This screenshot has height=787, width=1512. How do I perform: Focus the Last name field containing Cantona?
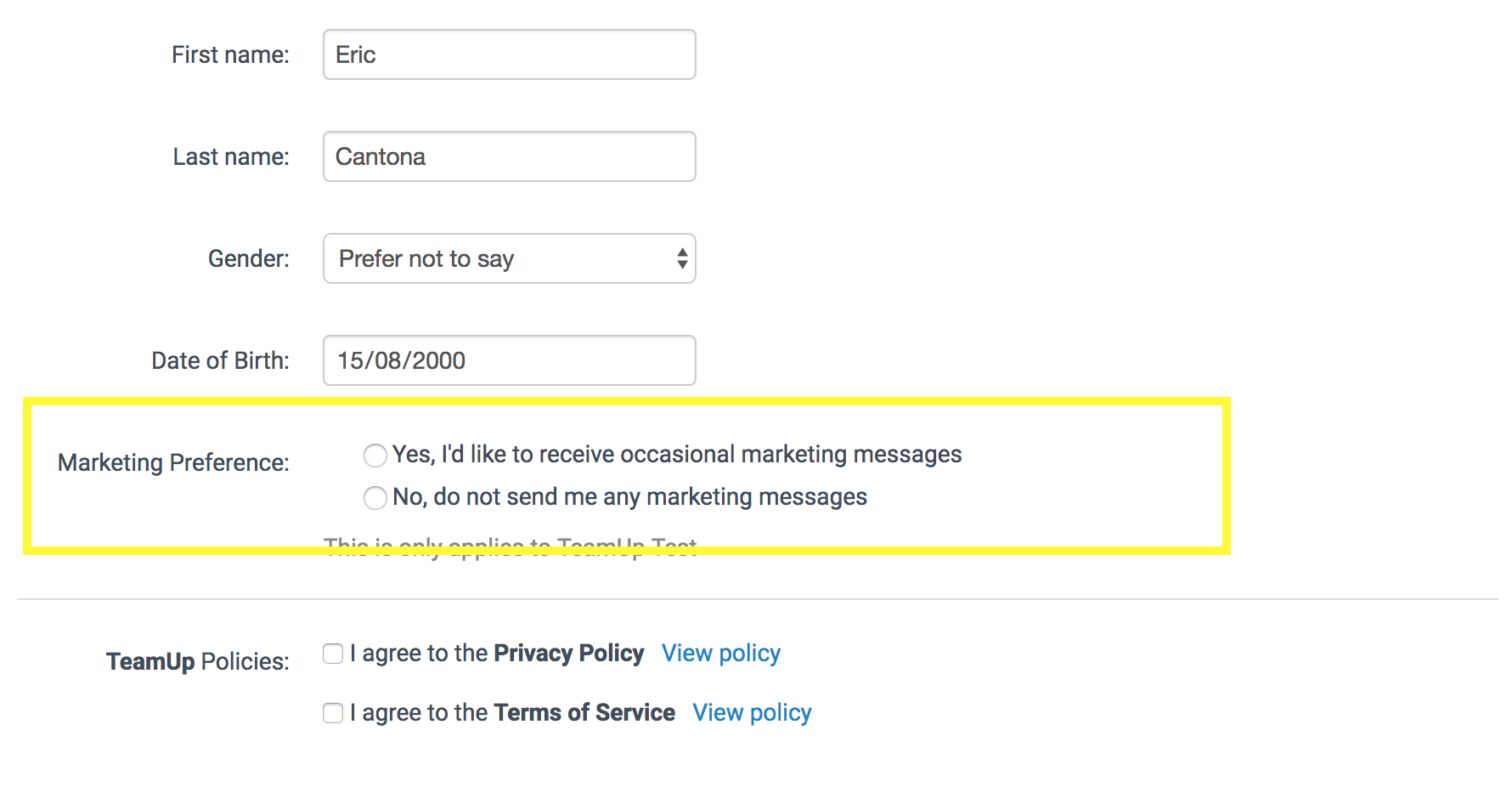click(x=509, y=156)
